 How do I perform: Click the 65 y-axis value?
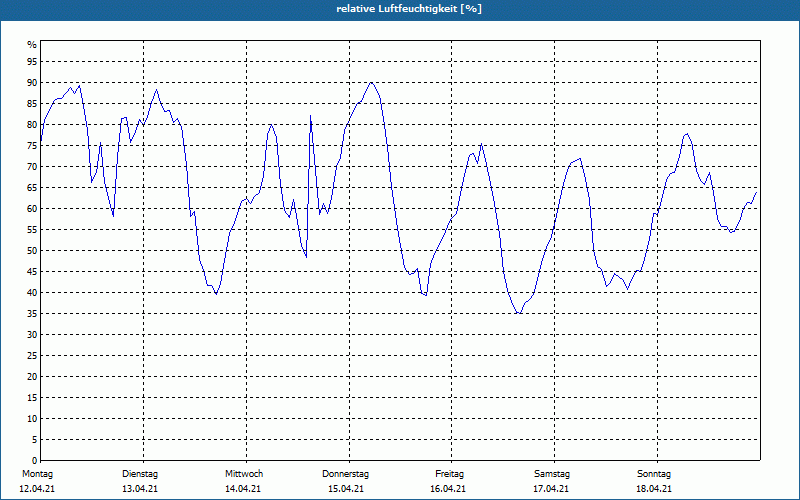(x=32, y=188)
